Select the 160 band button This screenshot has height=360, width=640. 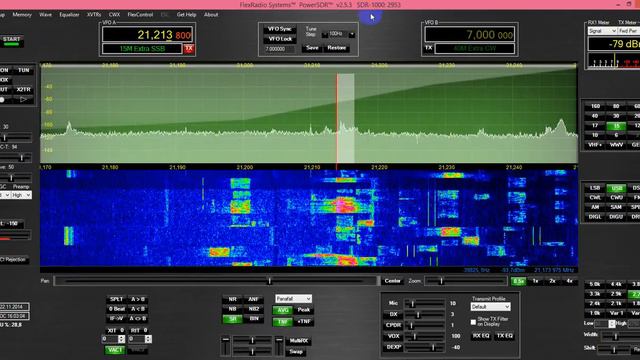point(595,106)
